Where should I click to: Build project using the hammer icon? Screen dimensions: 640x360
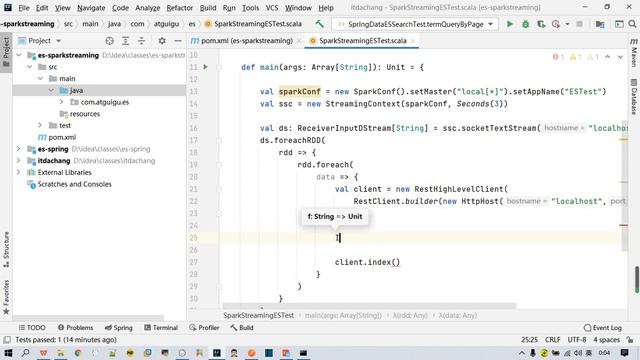coord(319,24)
